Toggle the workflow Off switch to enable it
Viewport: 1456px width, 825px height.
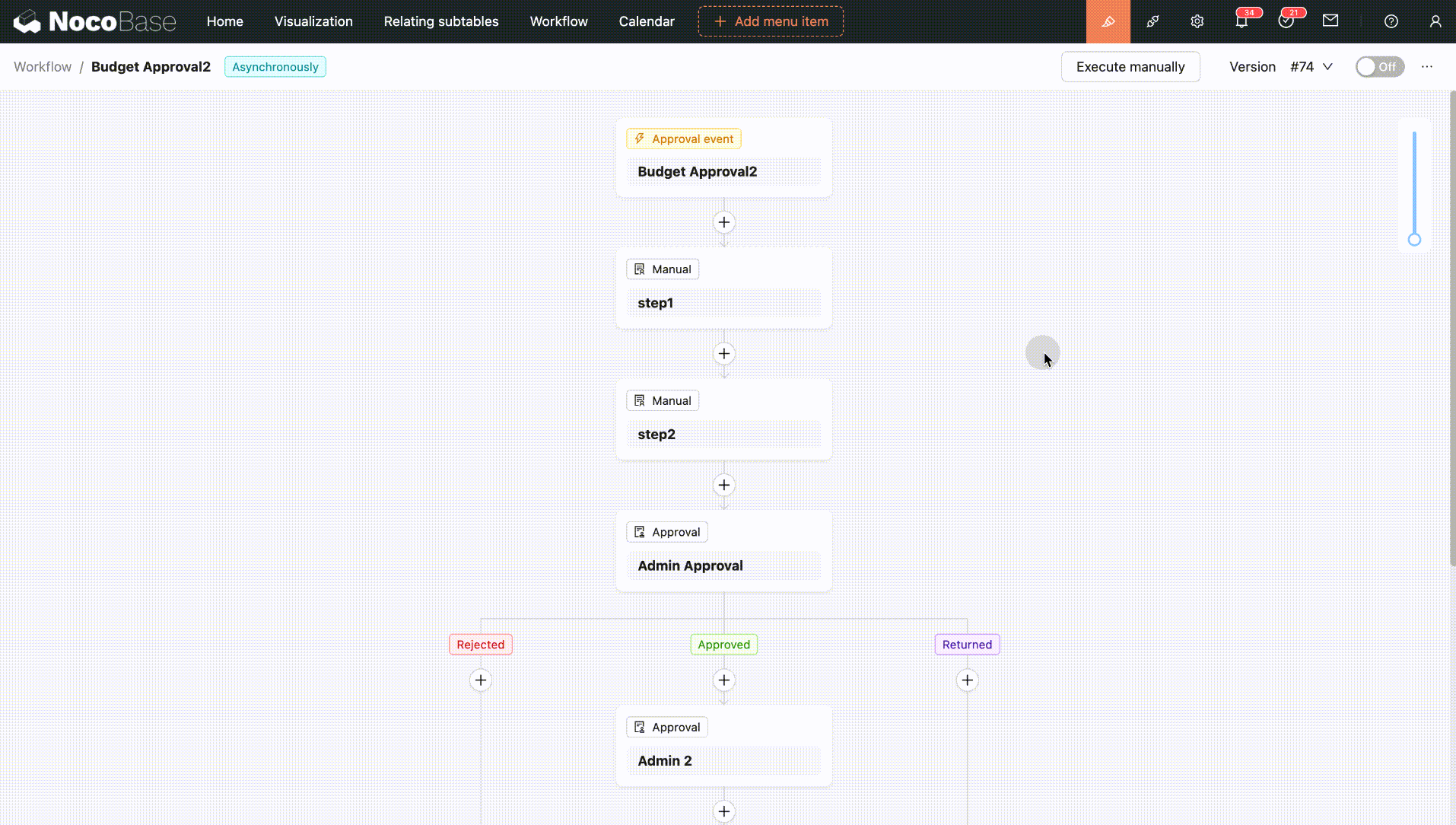pyautogui.click(x=1380, y=67)
